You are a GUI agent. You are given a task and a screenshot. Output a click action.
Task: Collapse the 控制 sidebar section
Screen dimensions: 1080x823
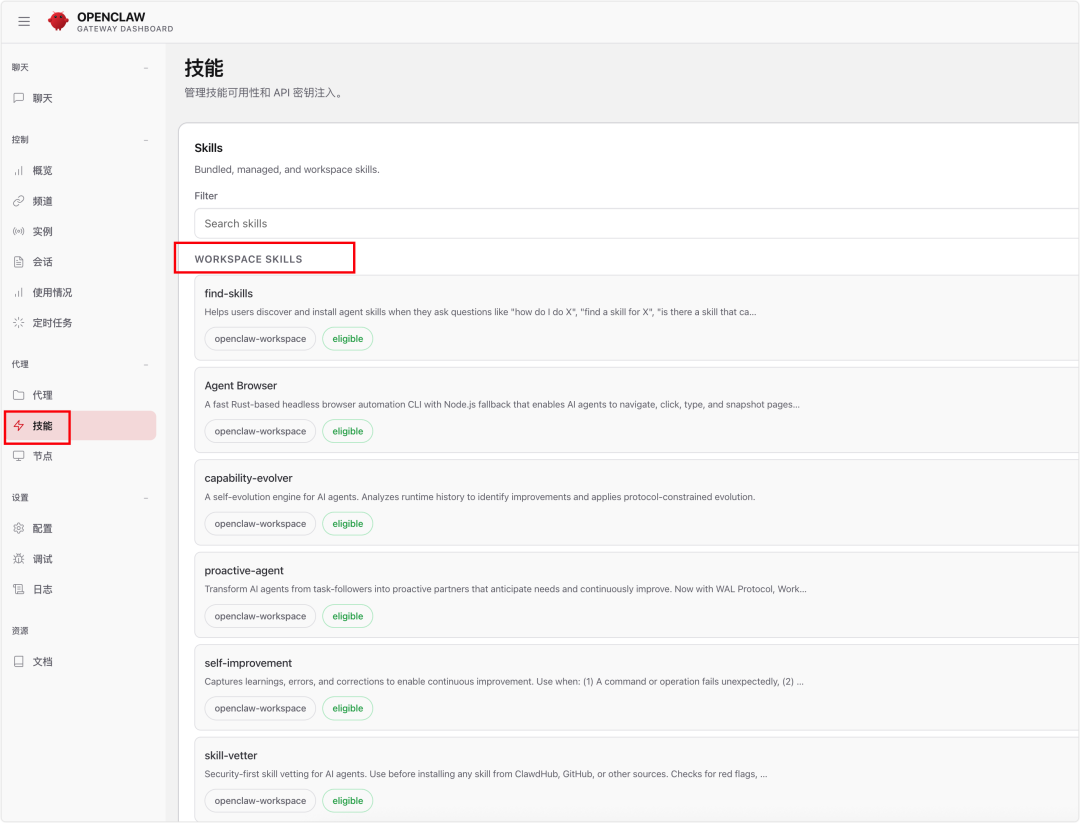146,140
